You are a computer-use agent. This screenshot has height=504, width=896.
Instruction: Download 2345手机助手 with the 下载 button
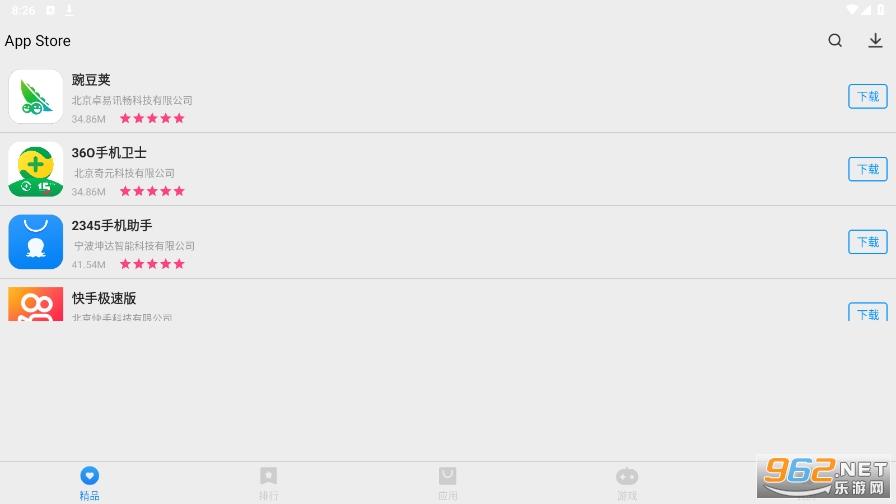click(x=867, y=242)
